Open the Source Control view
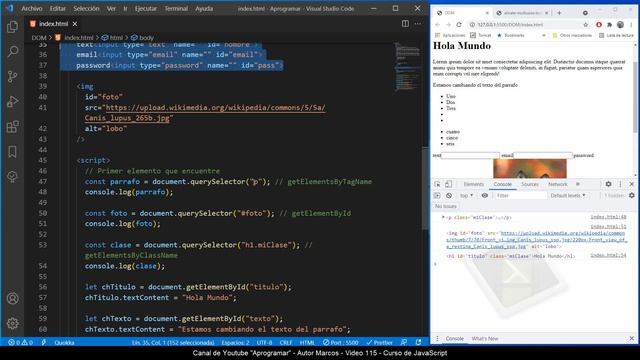The width and height of the screenshot is (640, 360). point(13,76)
